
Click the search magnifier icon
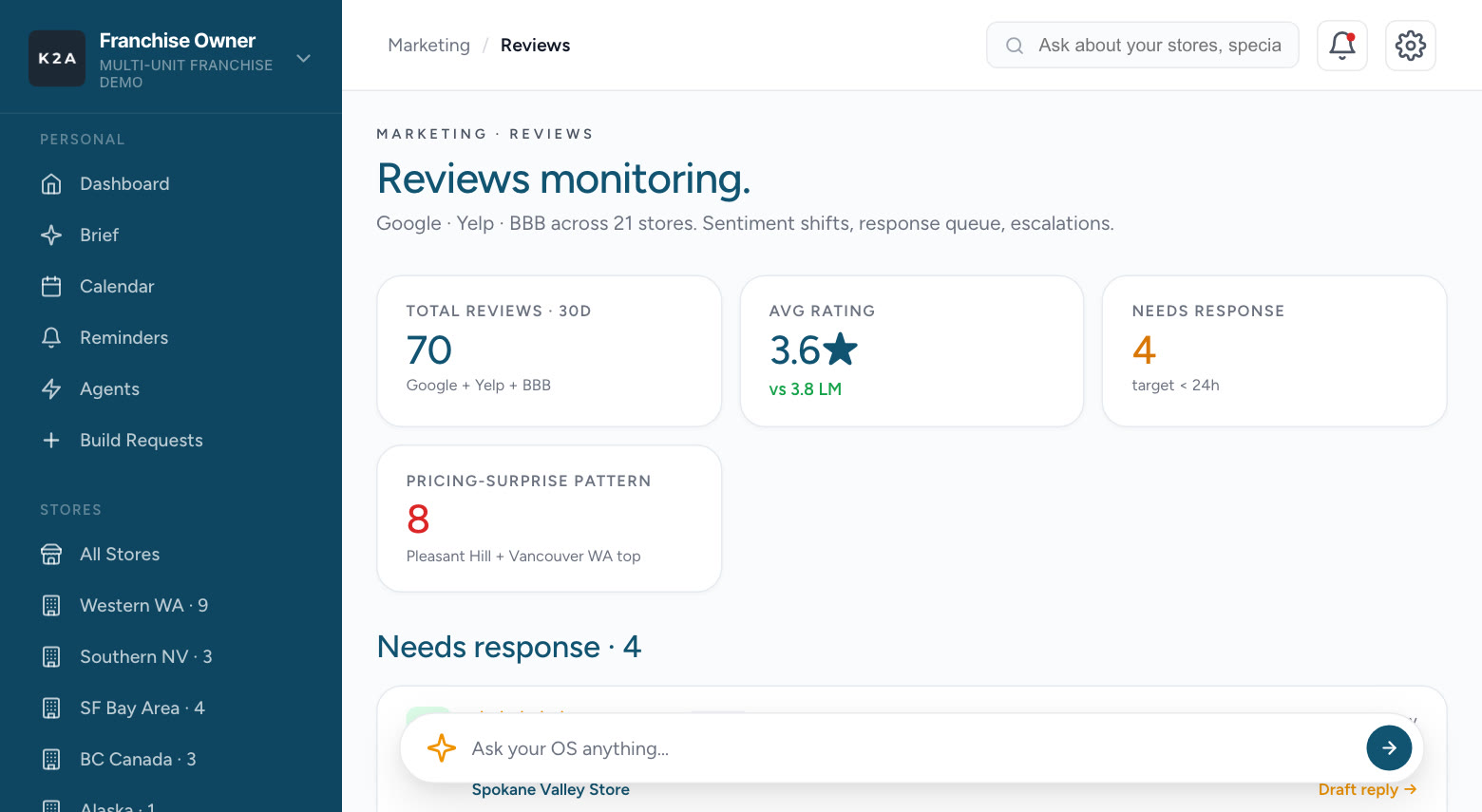pos(1015,46)
